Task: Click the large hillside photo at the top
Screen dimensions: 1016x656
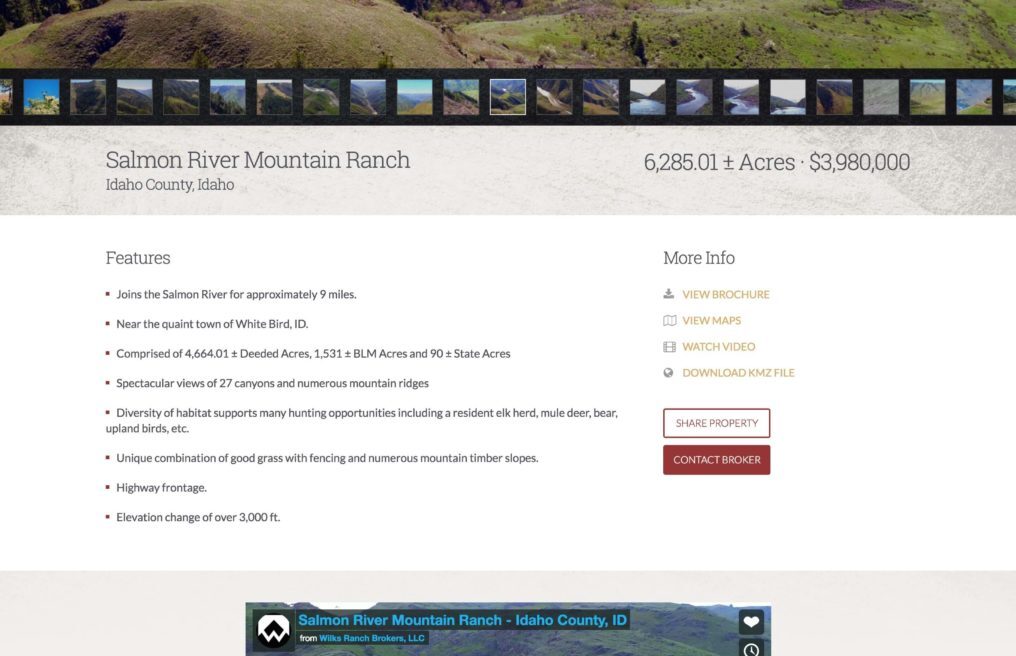Action: tap(508, 32)
